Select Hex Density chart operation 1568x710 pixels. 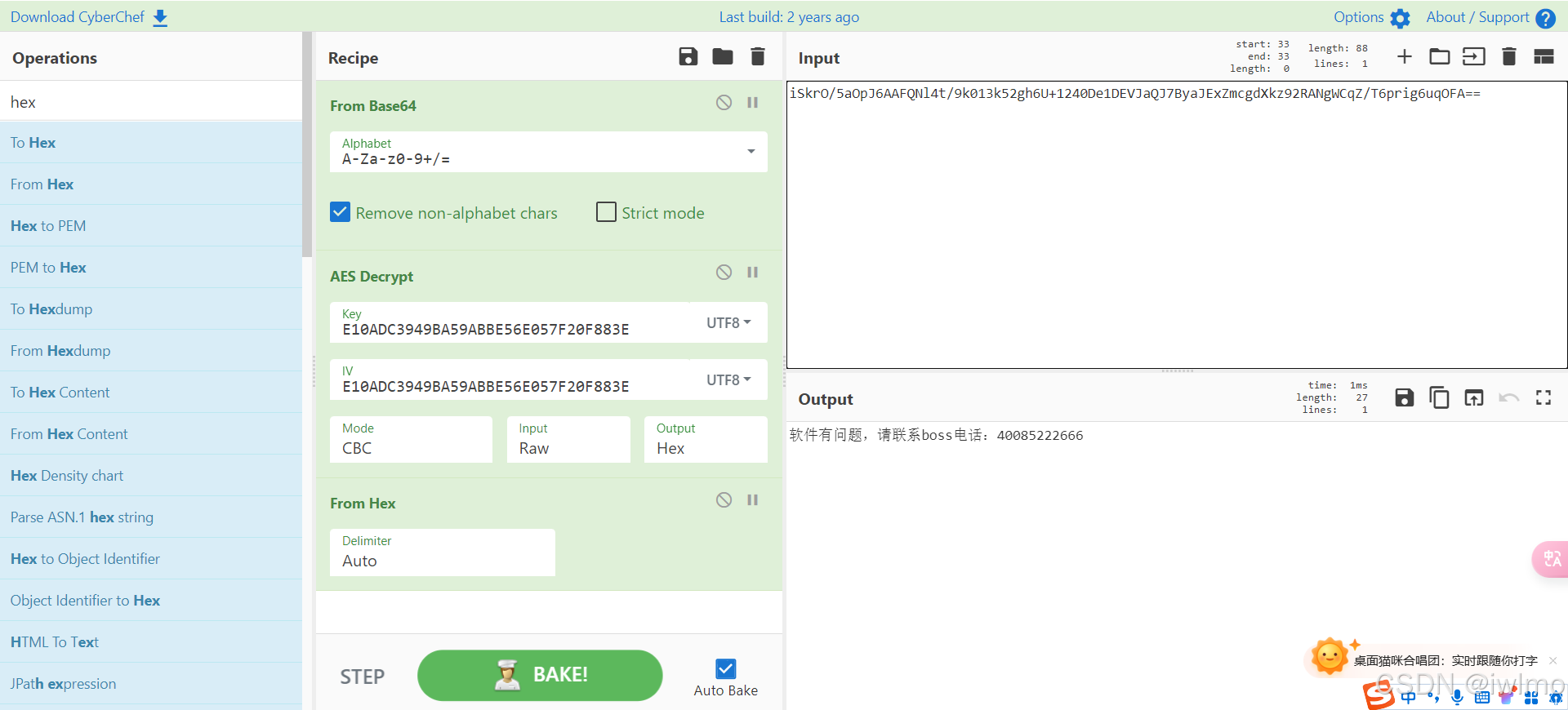click(x=151, y=476)
